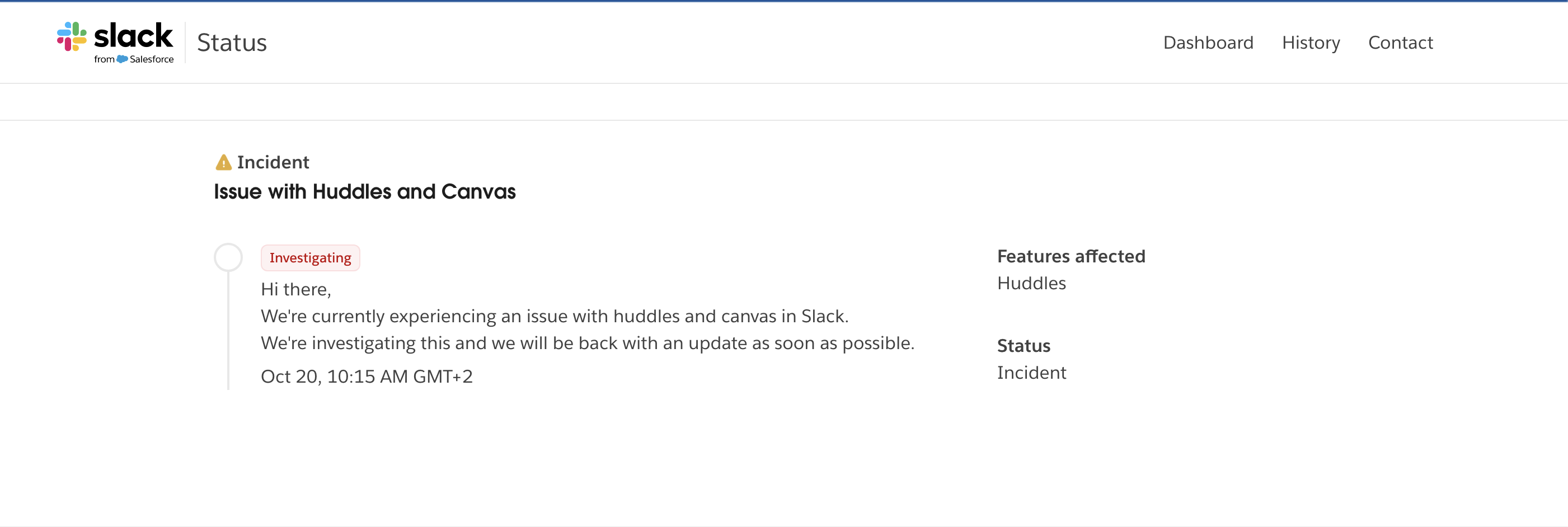
Task: Click the Status header title
Action: coord(232,43)
